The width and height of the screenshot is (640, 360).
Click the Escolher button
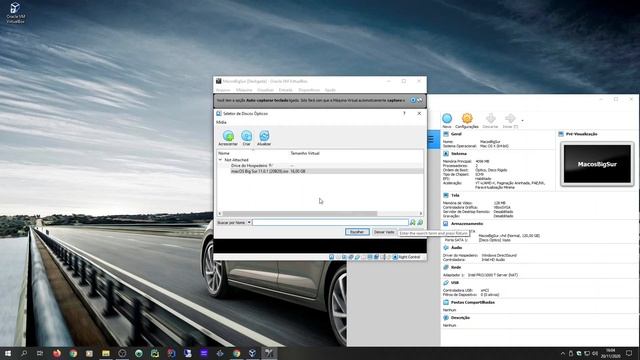point(357,232)
